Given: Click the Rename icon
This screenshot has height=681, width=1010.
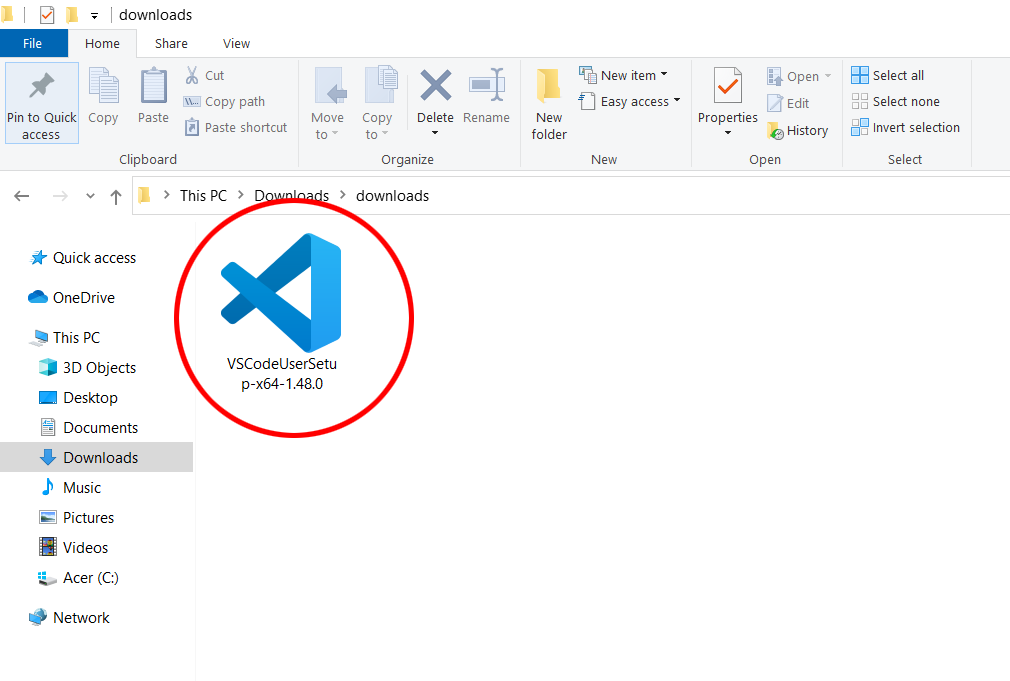Looking at the screenshot, I should point(487,100).
